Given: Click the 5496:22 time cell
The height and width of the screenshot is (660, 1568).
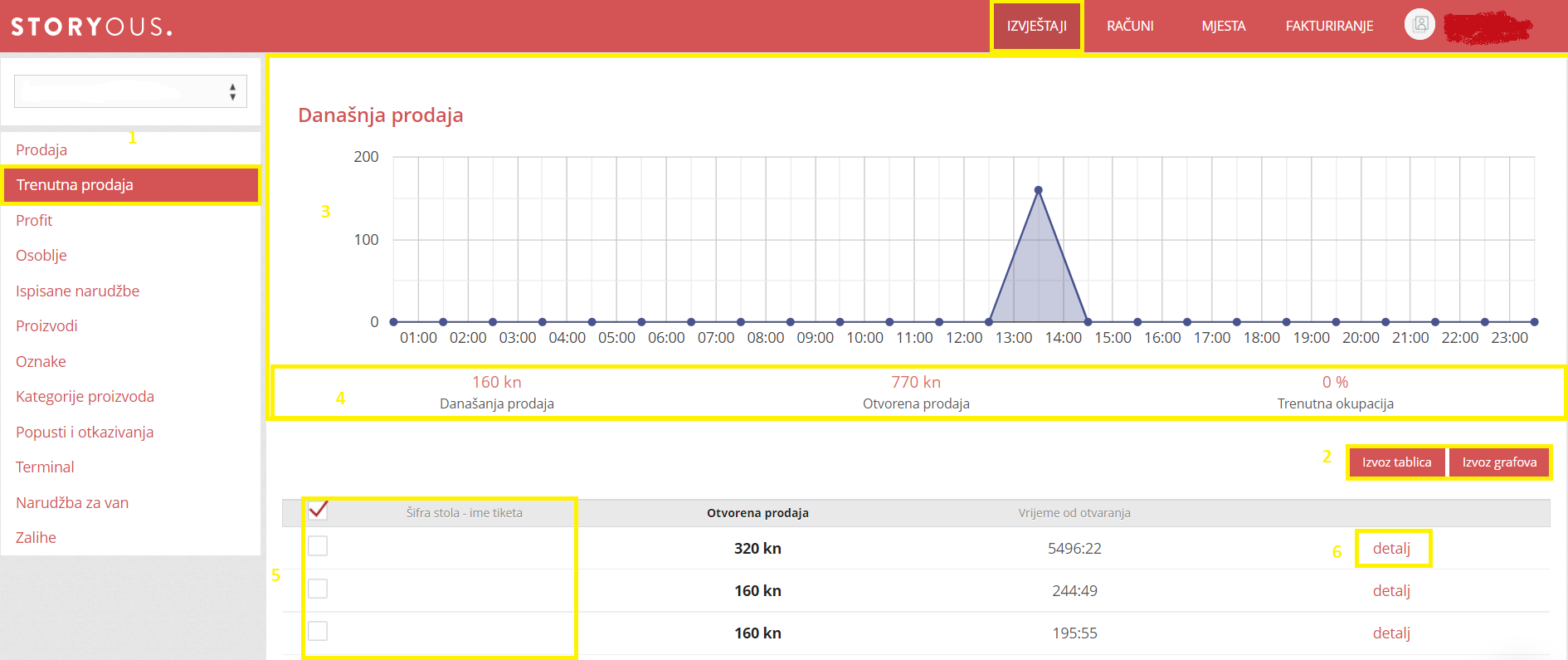Looking at the screenshot, I should pos(1074,548).
